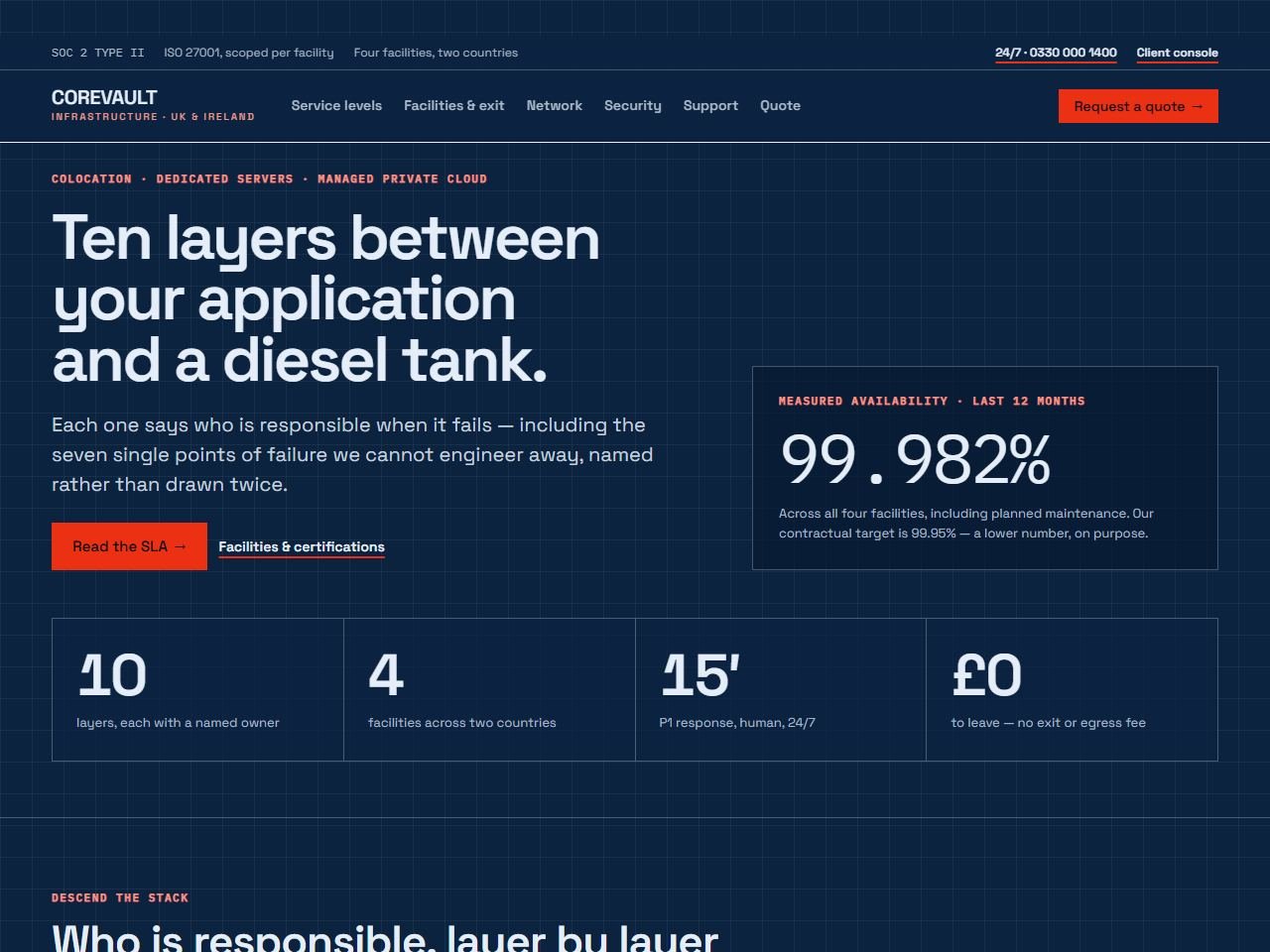
Task: Click the P1 response, human, 24/7 caption
Action: click(737, 723)
